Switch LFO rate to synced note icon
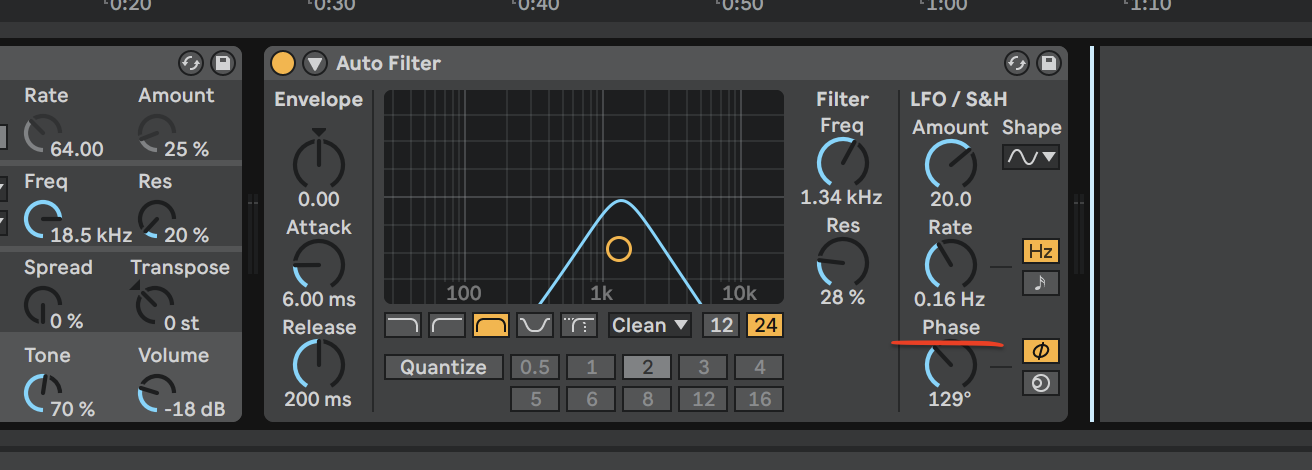The width and height of the screenshot is (1312, 470). coord(1040,283)
